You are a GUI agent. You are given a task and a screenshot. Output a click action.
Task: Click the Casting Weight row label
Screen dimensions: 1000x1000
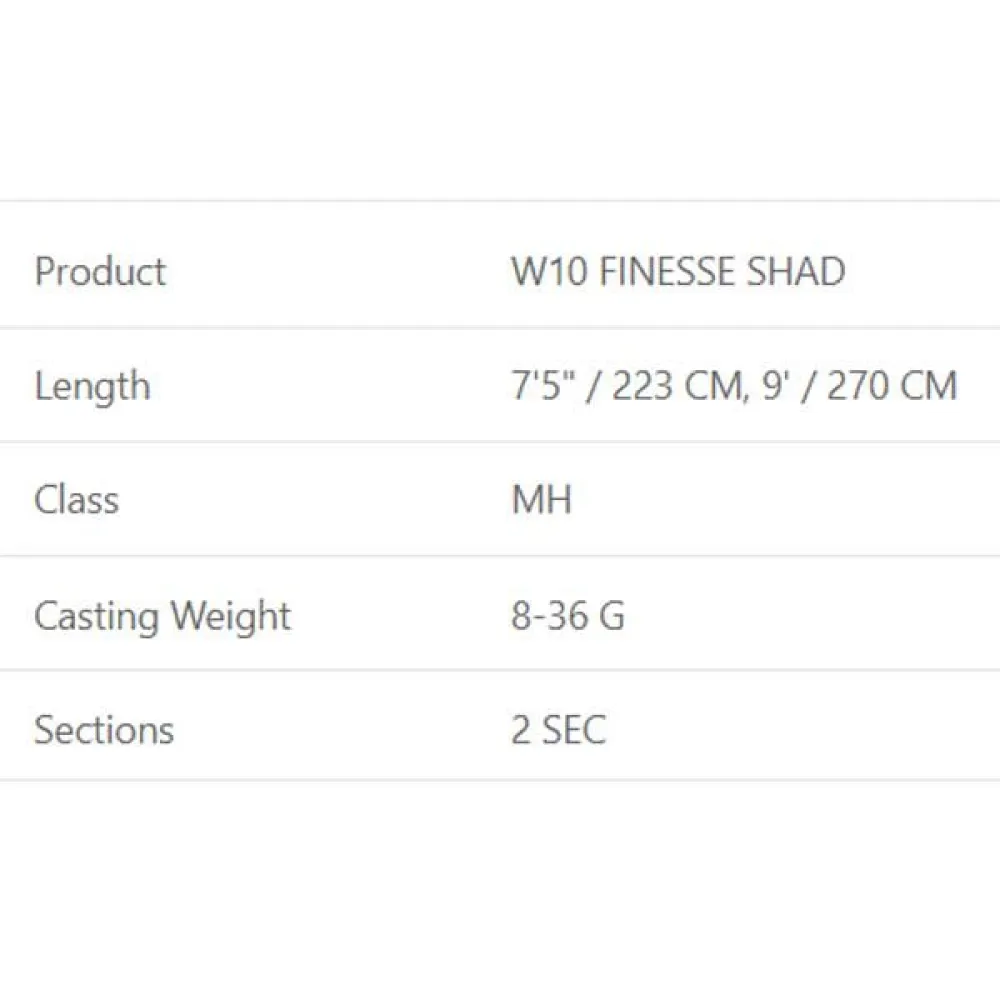(162, 616)
